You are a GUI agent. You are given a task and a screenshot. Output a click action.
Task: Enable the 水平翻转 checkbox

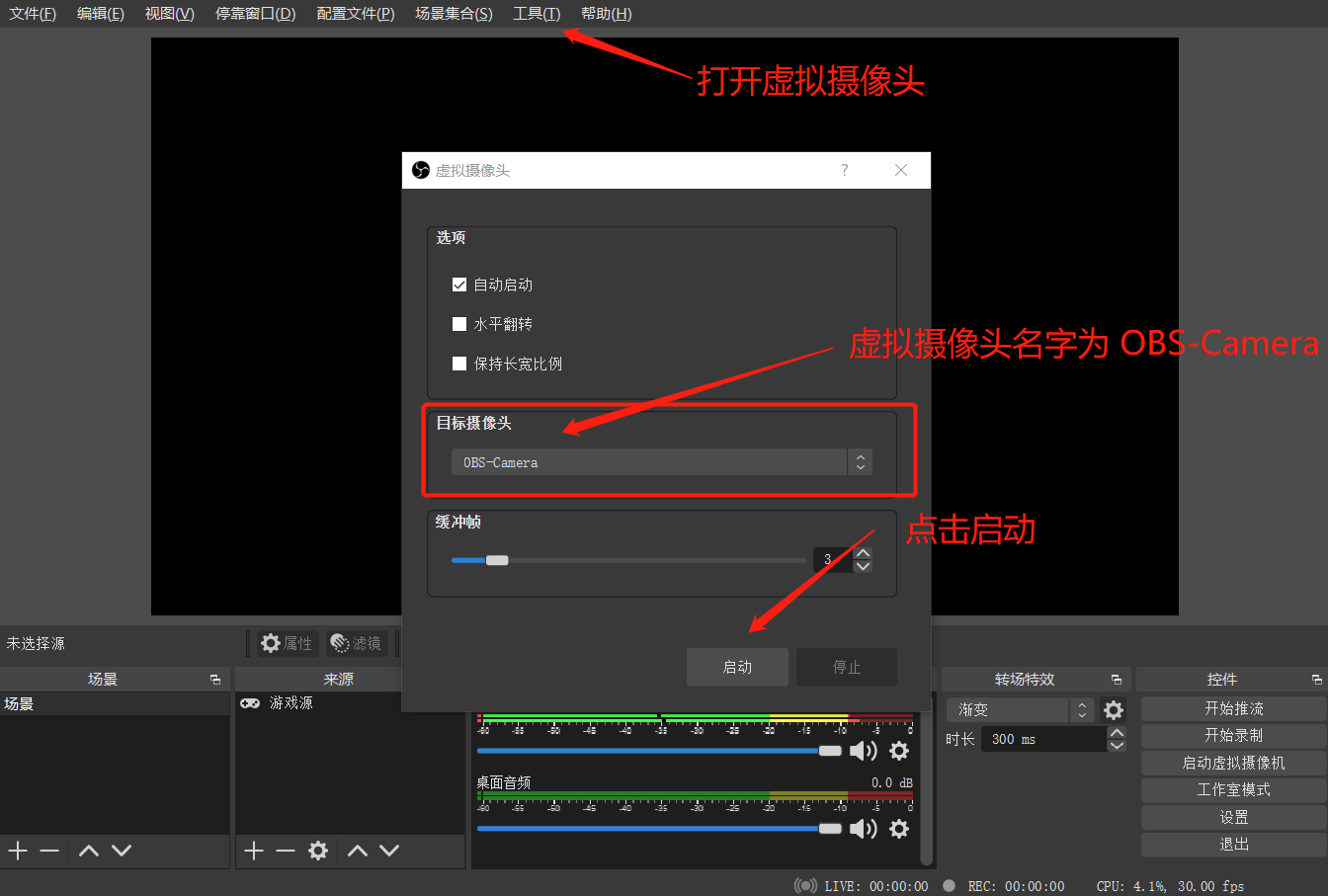click(459, 324)
